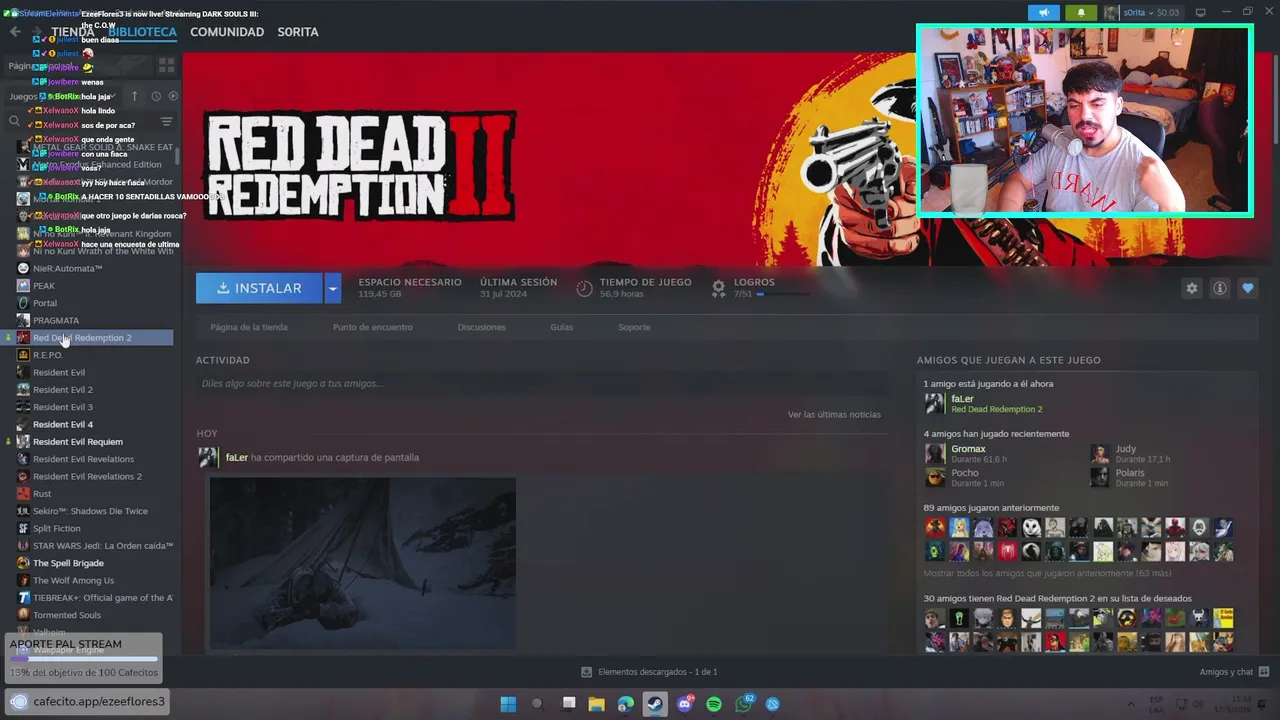Open the S0RITA profile menu

pos(298,32)
